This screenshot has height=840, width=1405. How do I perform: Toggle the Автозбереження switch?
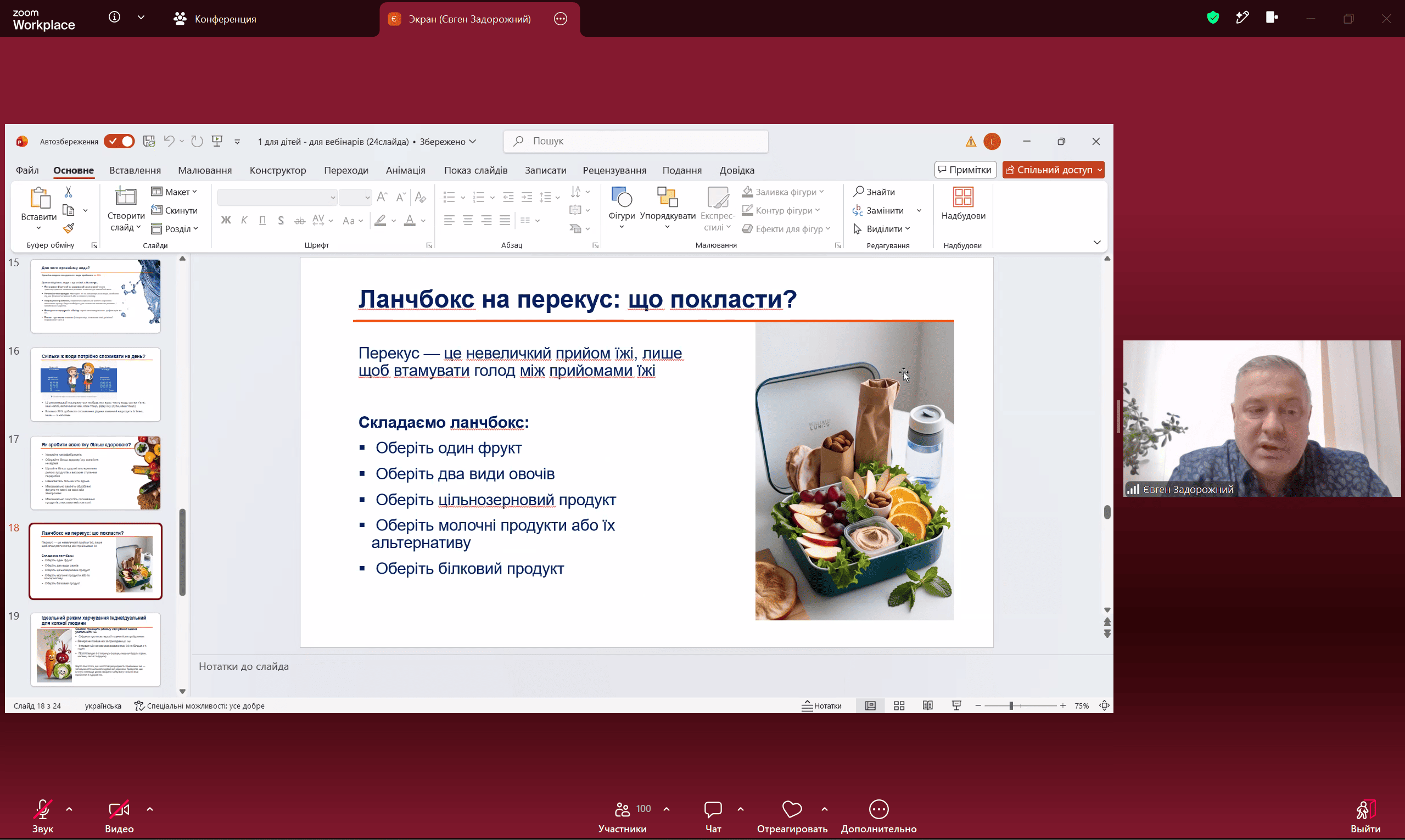pyautogui.click(x=119, y=141)
